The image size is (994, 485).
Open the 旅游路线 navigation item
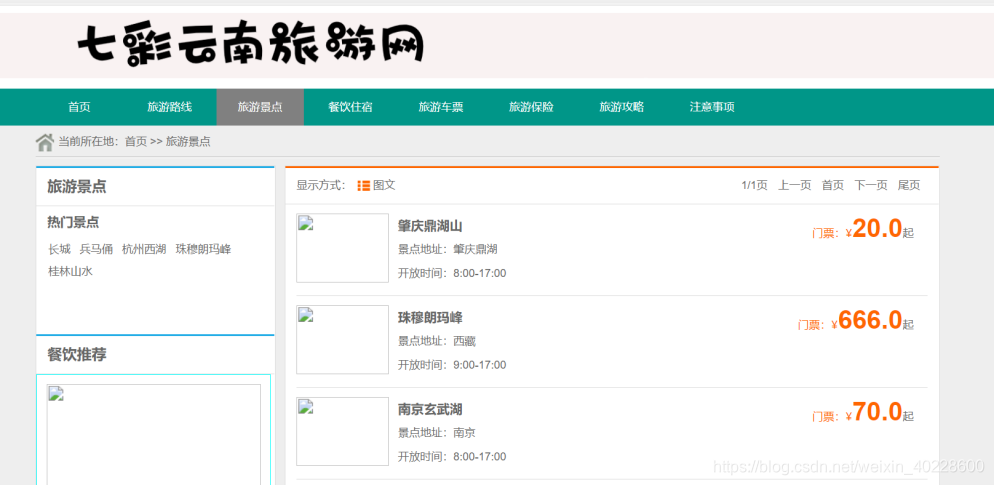pos(169,107)
